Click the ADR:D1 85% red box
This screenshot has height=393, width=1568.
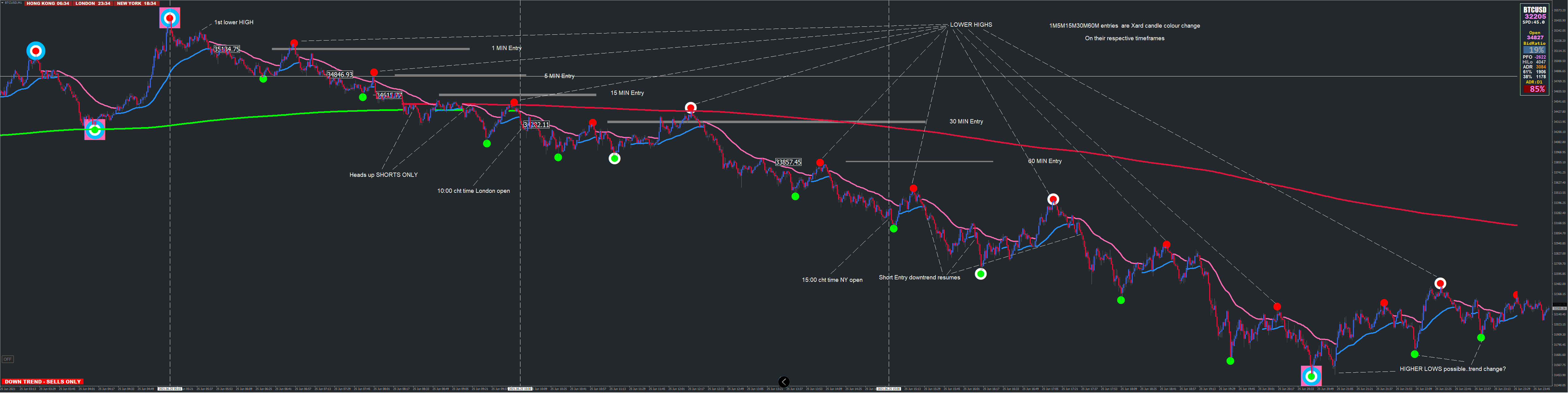pos(1535,89)
